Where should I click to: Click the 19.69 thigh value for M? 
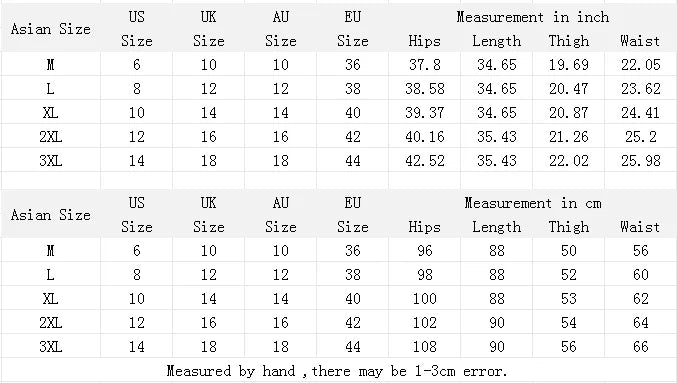pos(569,65)
